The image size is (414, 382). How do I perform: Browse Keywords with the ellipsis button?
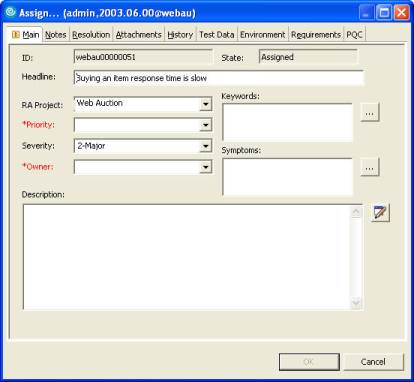point(369,113)
